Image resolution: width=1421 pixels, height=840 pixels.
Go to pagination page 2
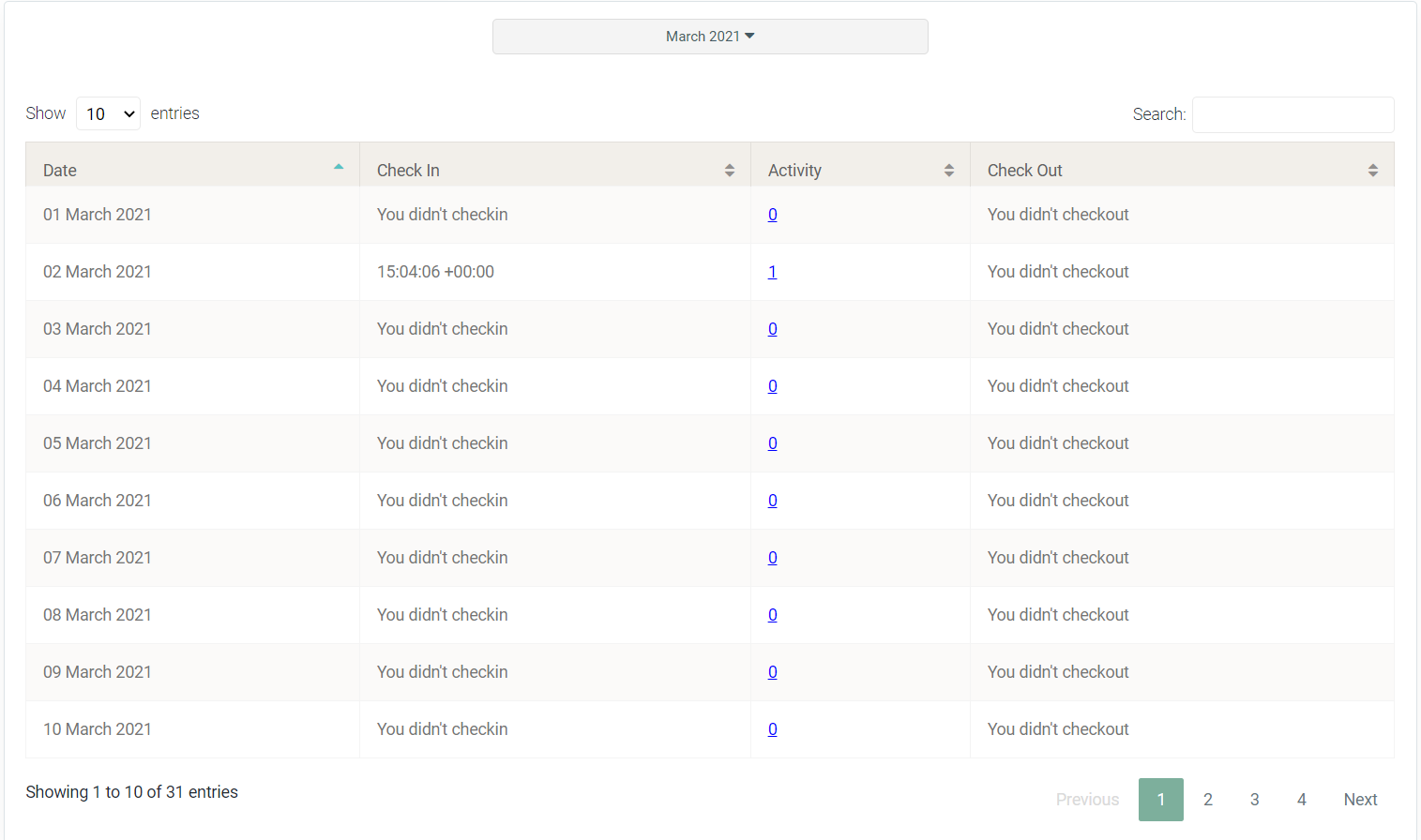coord(1208,800)
